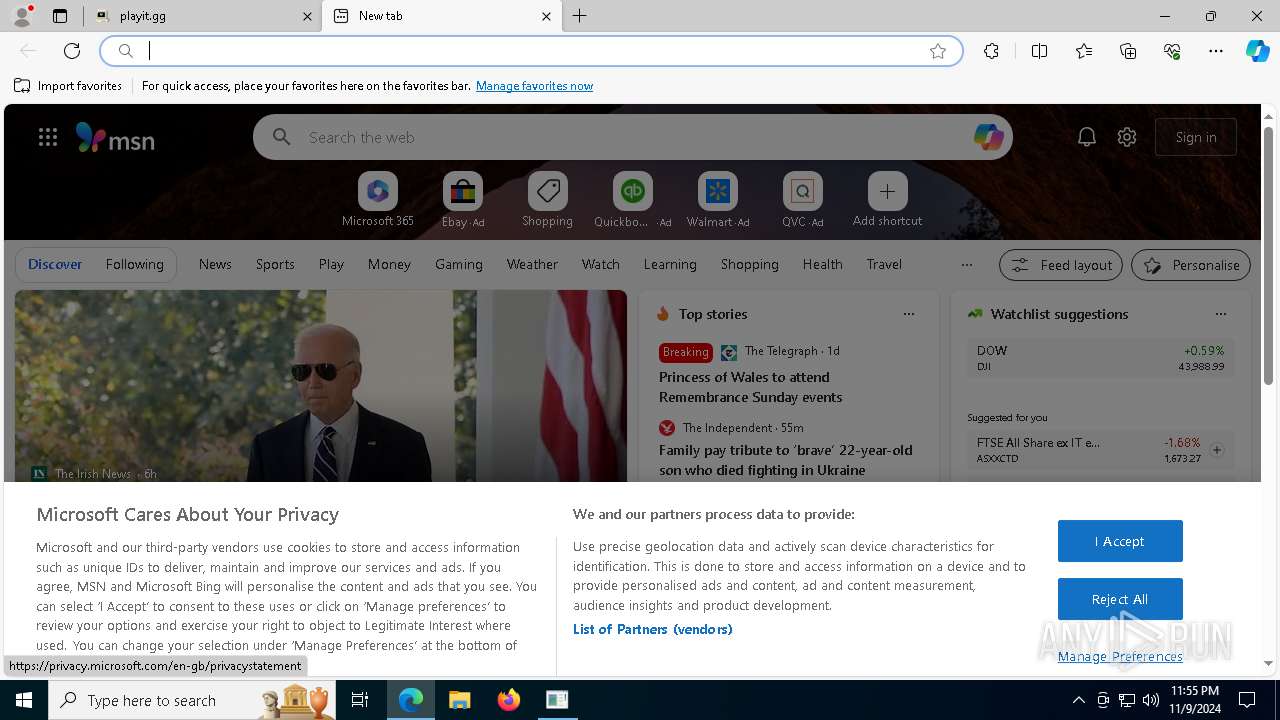Click Add shortcut tile

888,200
